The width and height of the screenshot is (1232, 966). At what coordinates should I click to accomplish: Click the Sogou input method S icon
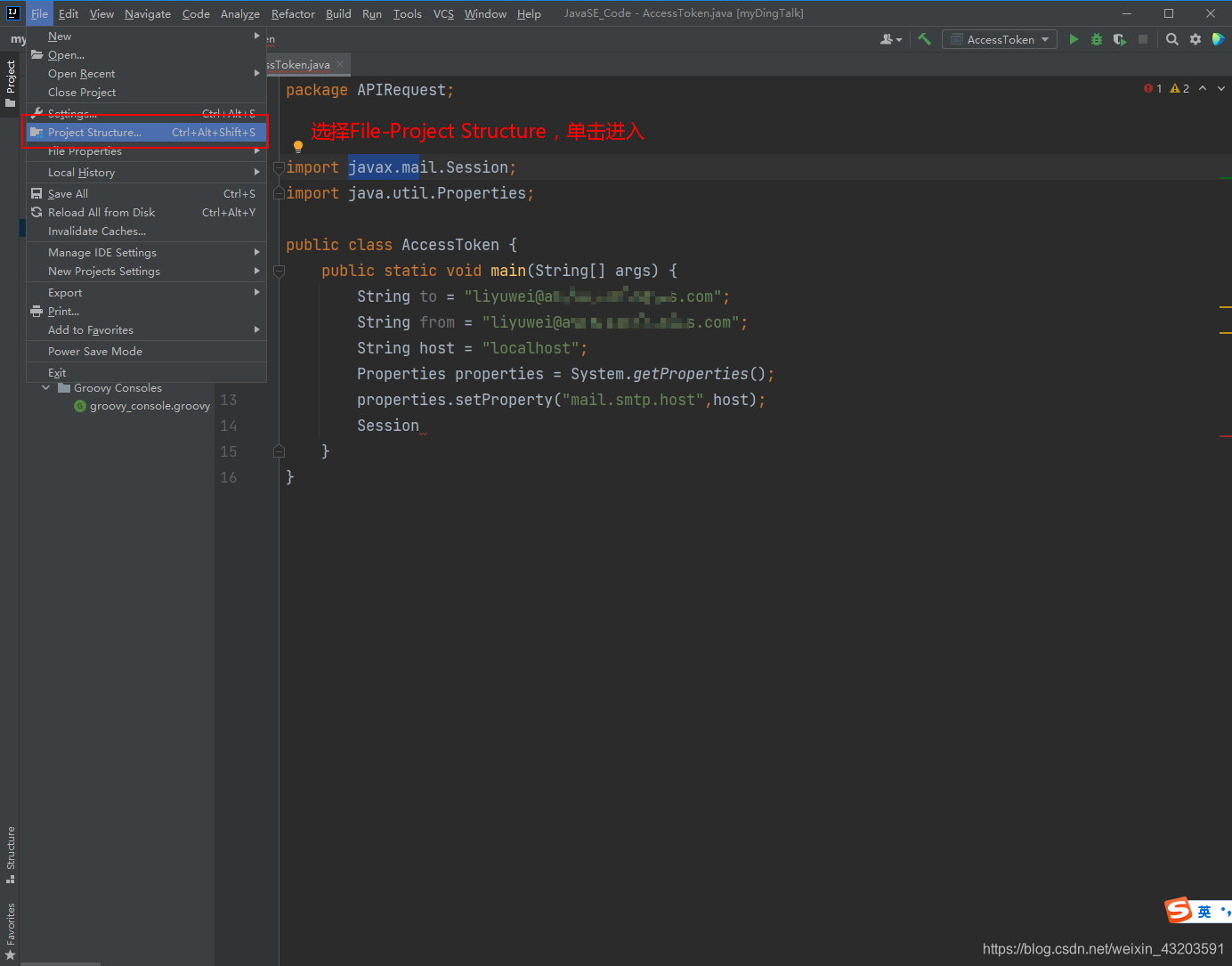[1179, 910]
